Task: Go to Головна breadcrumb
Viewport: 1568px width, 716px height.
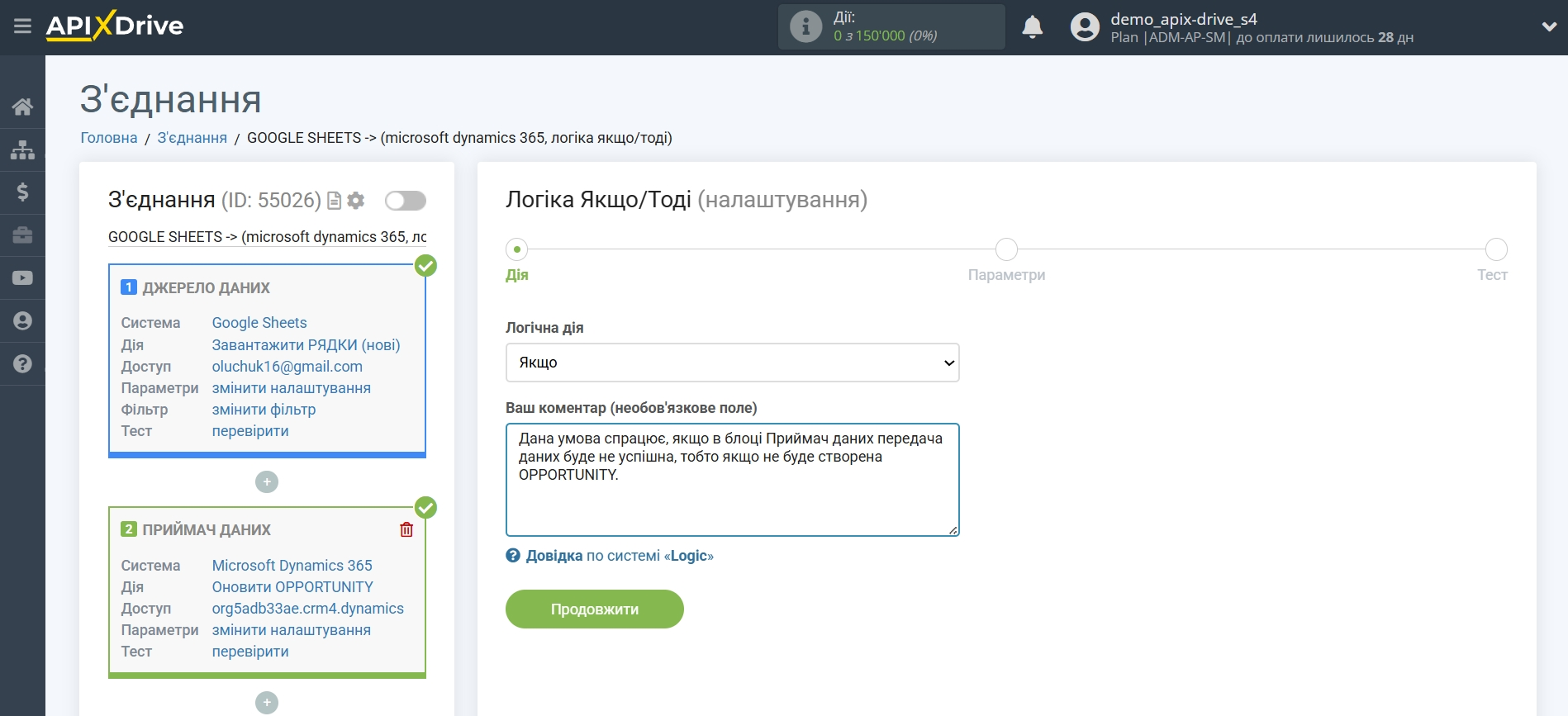Action: click(x=109, y=138)
